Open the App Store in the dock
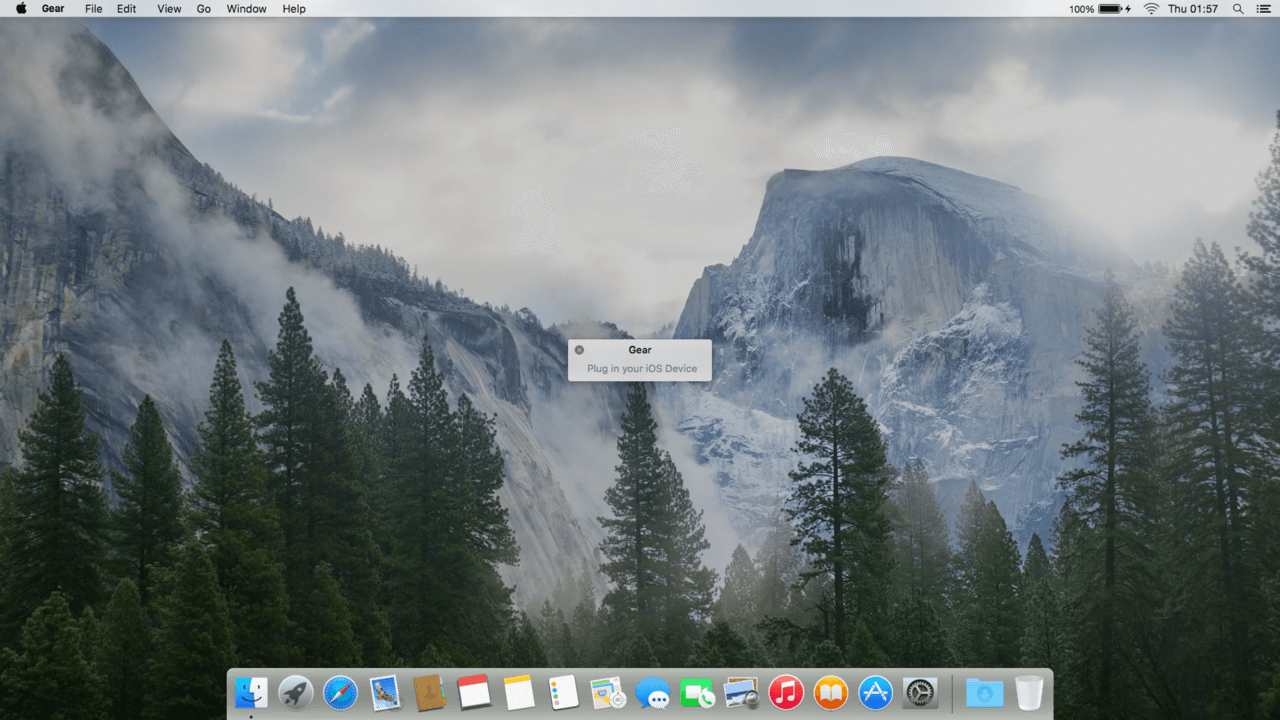Screen dimensions: 1280x720 [876, 692]
